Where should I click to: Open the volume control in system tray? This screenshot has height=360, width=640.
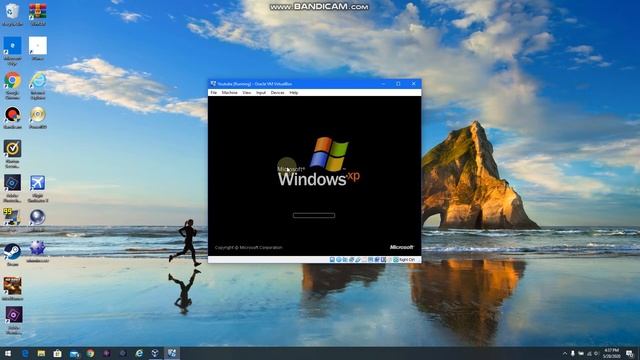coord(596,353)
